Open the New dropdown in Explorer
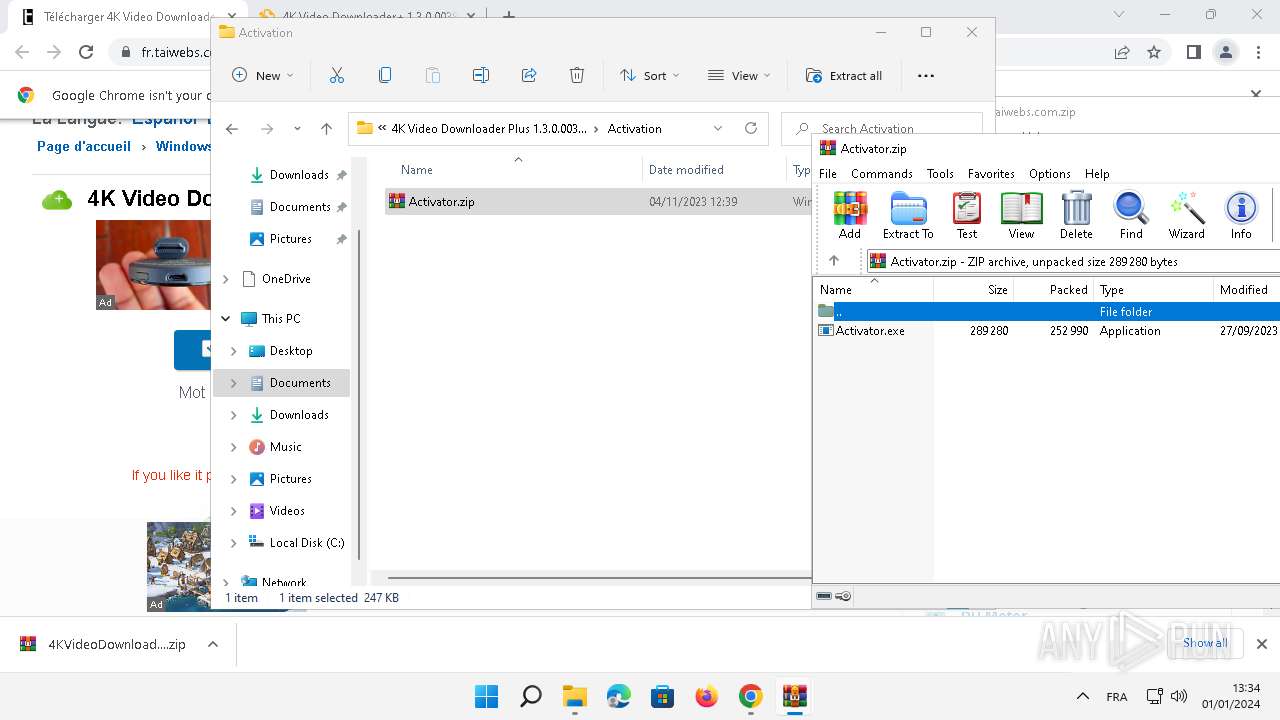This screenshot has height=720, width=1280. tap(263, 75)
